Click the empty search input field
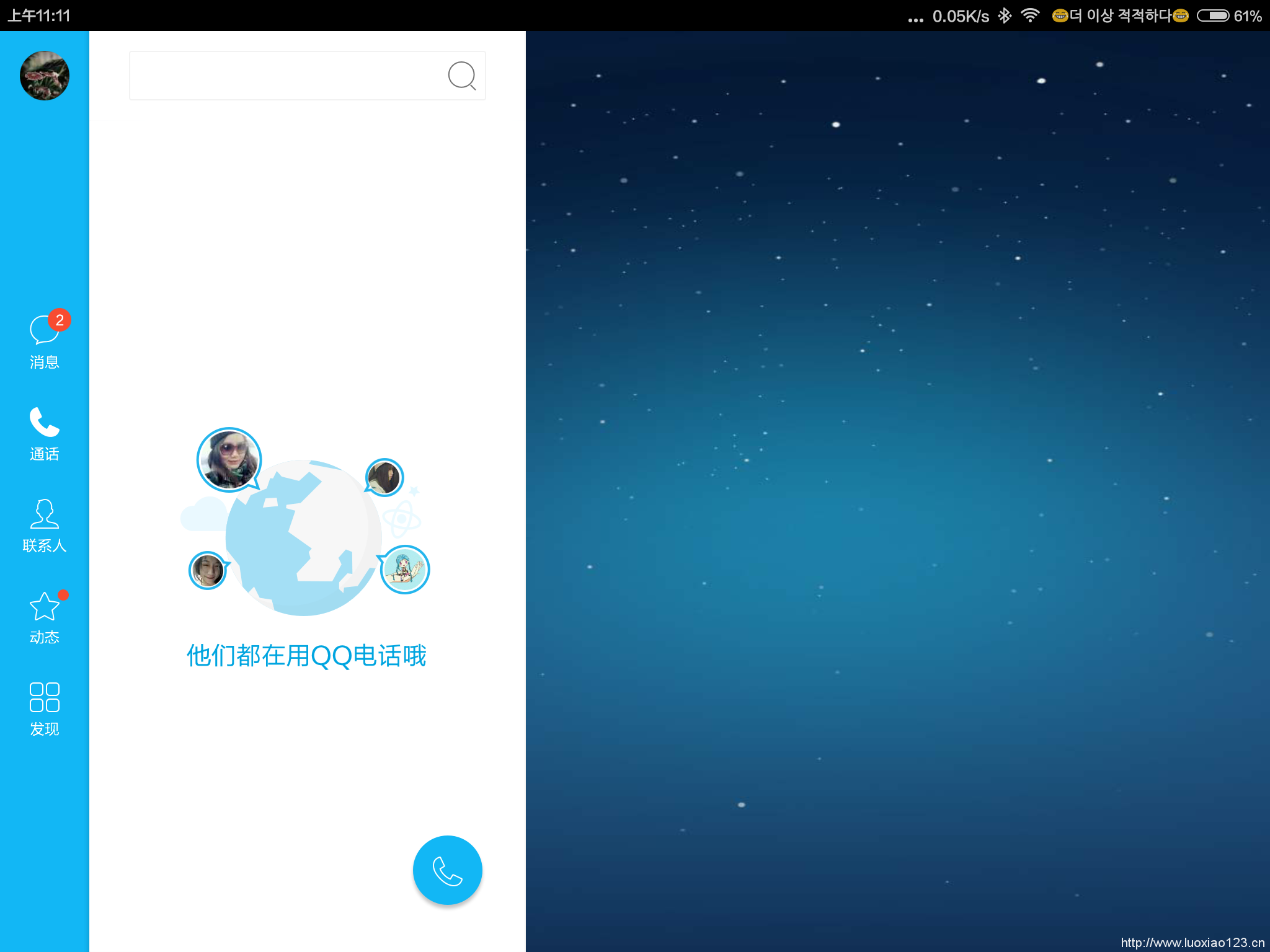Screen dimensions: 1270x952 (x=285, y=76)
